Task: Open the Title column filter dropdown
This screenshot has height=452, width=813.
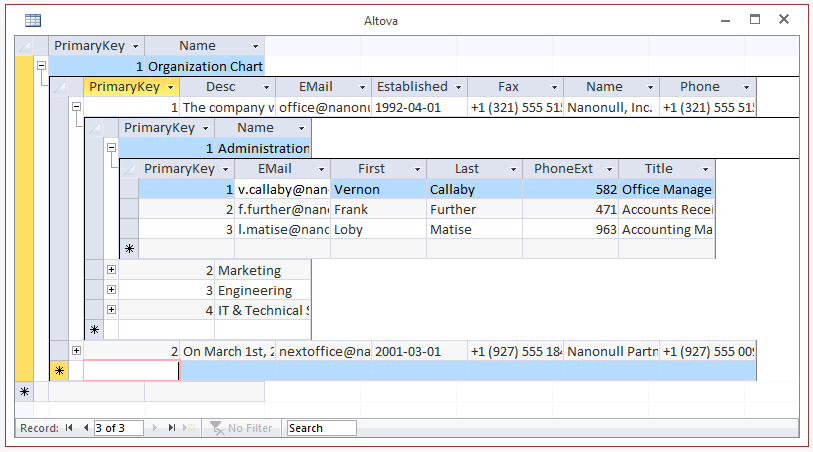Action: click(x=705, y=169)
